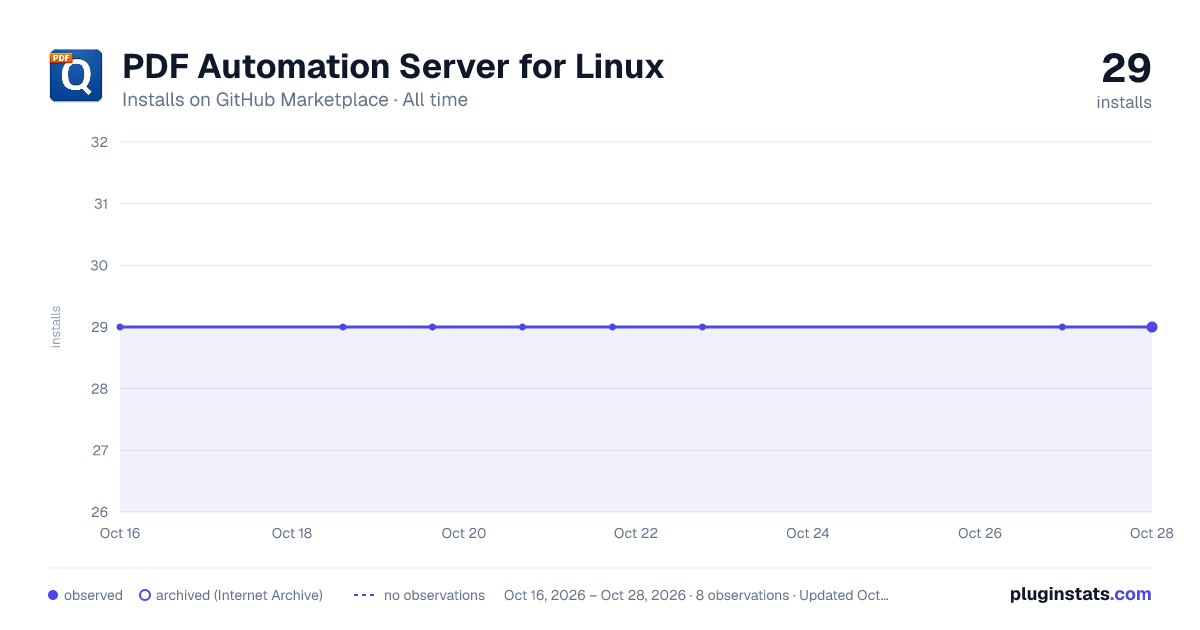Click the y-axis label 28
Image resolution: width=1200 pixels, height=630 pixels.
point(100,389)
